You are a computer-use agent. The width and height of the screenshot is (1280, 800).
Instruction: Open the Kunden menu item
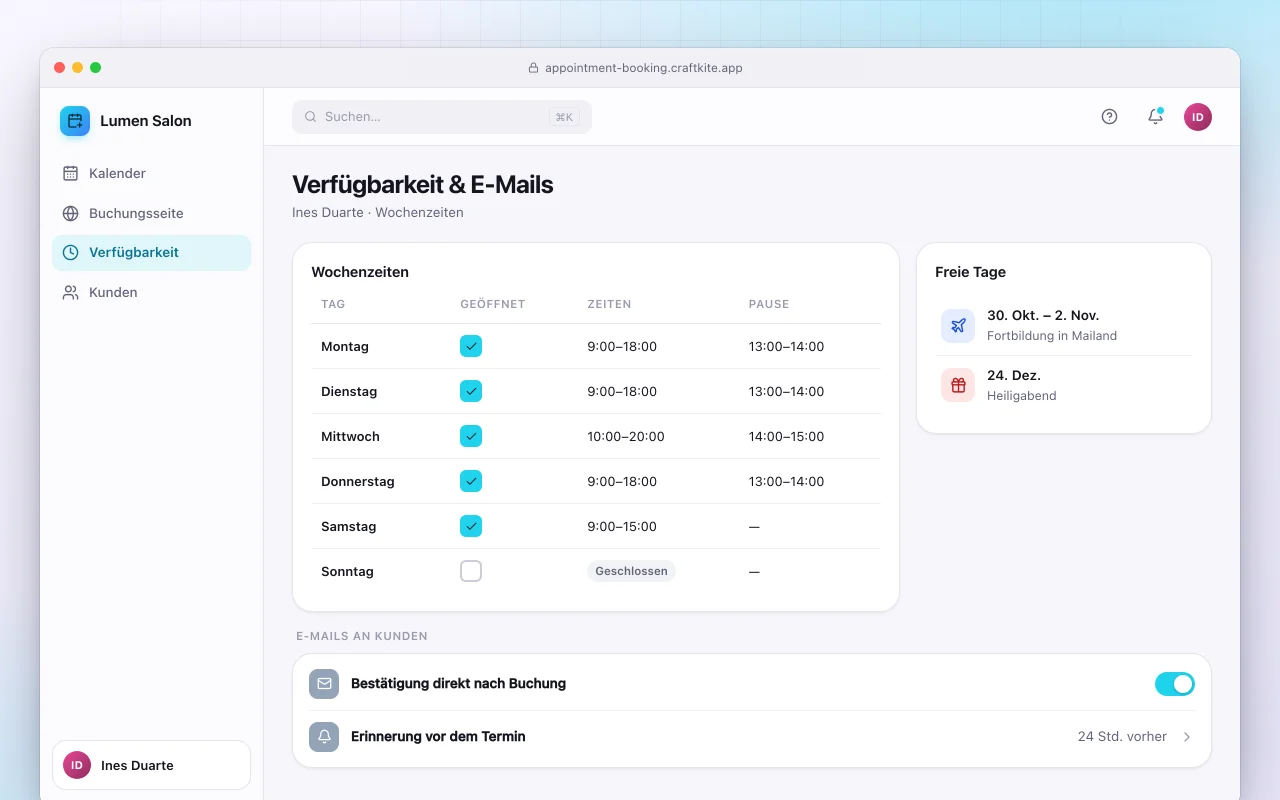(151, 293)
